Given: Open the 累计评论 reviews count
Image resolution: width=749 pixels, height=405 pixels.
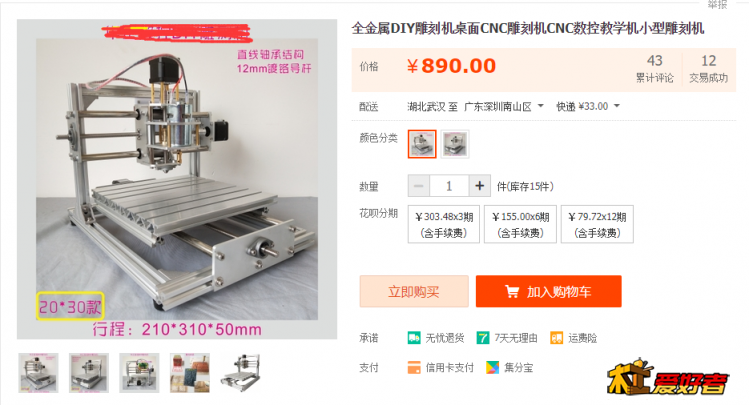Looking at the screenshot, I should (x=654, y=69).
